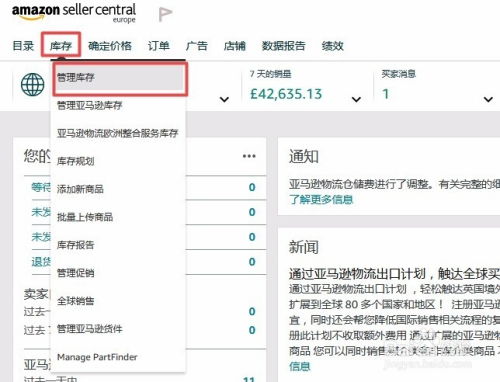Choose 全球销售 menu entry

[x=75, y=301]
